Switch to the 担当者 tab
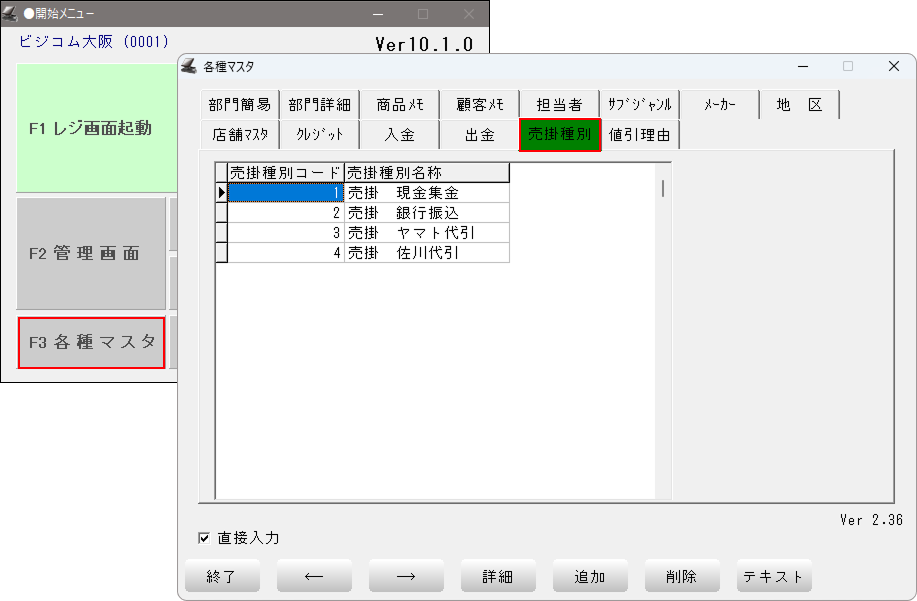This screenshot has height=601, width=917. [559, 105]
